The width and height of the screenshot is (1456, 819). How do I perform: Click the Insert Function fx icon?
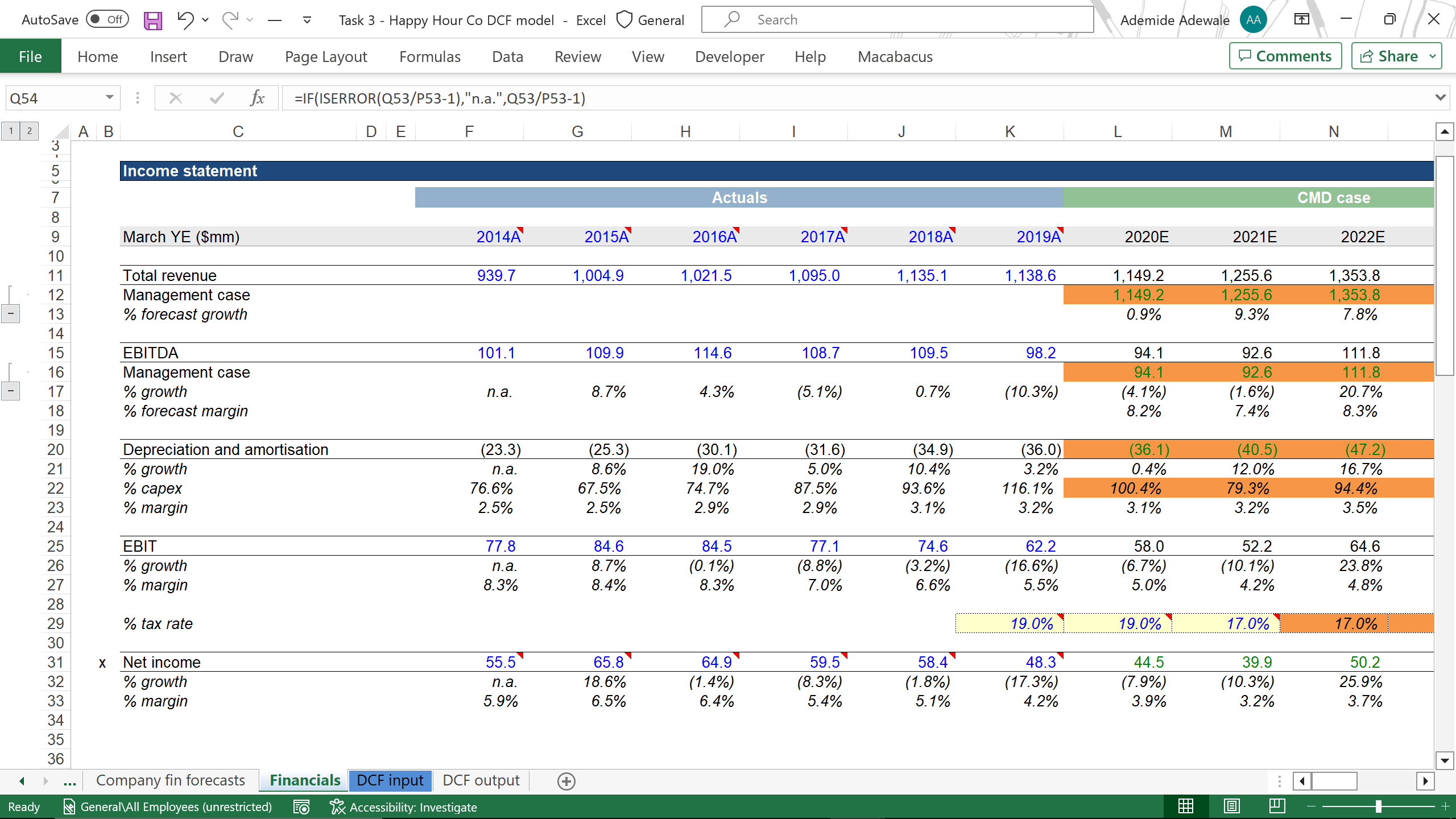coord(257,98)
